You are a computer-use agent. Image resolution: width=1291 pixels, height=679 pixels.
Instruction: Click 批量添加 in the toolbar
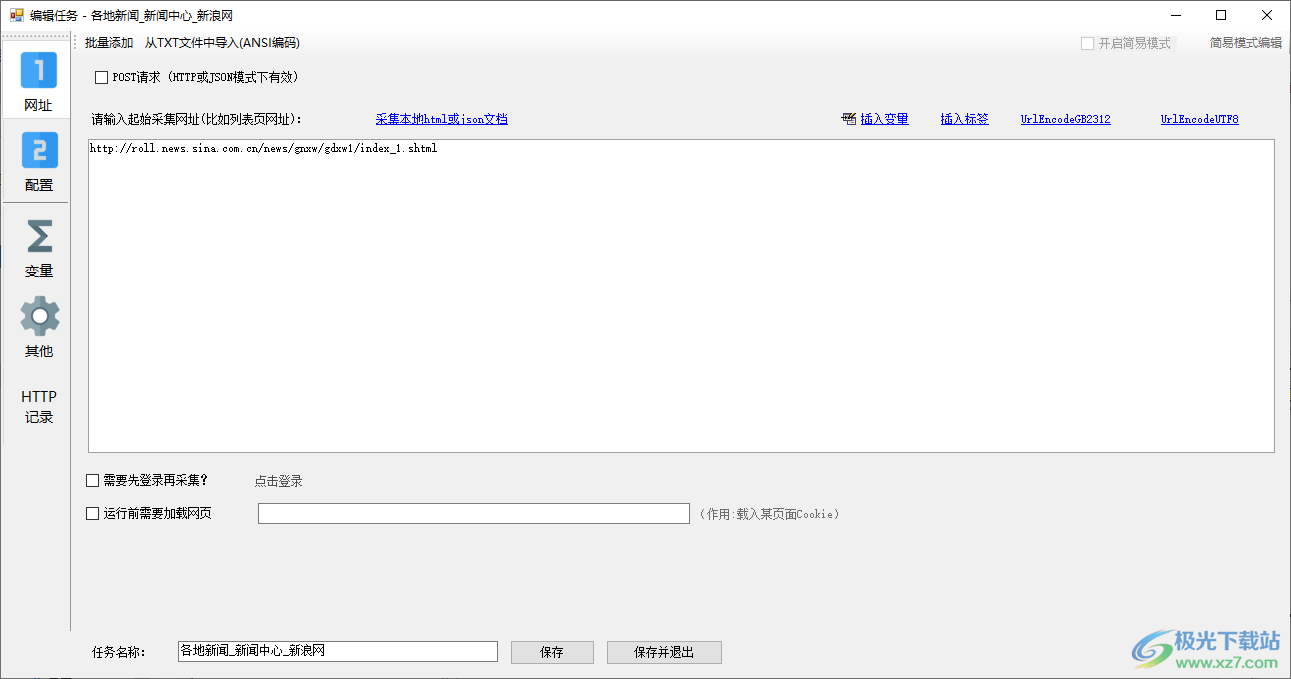108,43
